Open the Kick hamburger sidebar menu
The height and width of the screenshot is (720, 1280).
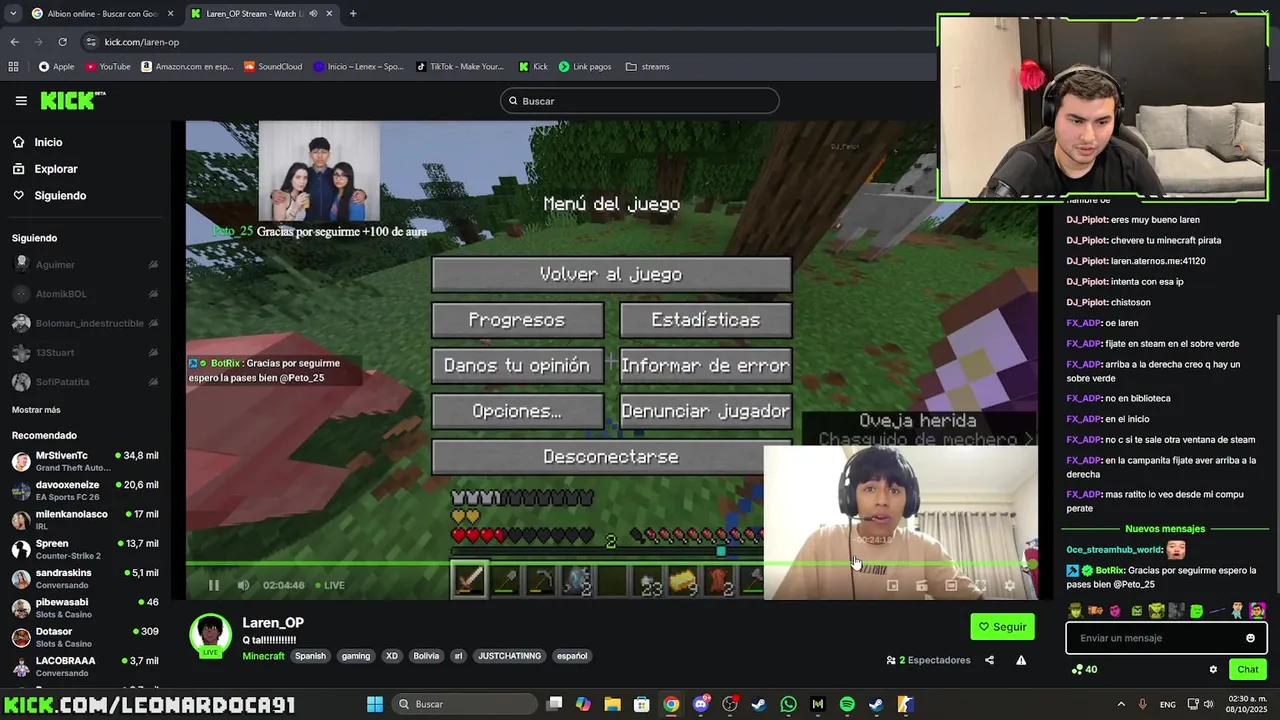pyautogui.click(x=21, y=101)
